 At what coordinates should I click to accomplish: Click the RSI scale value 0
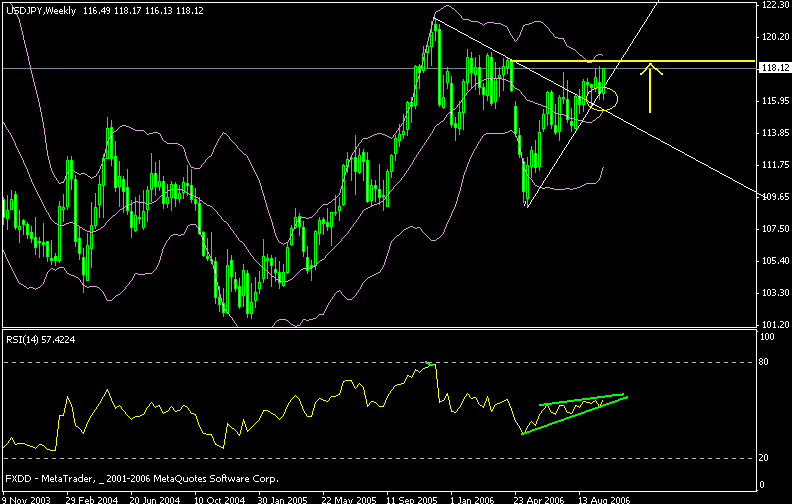click(762, 485)
